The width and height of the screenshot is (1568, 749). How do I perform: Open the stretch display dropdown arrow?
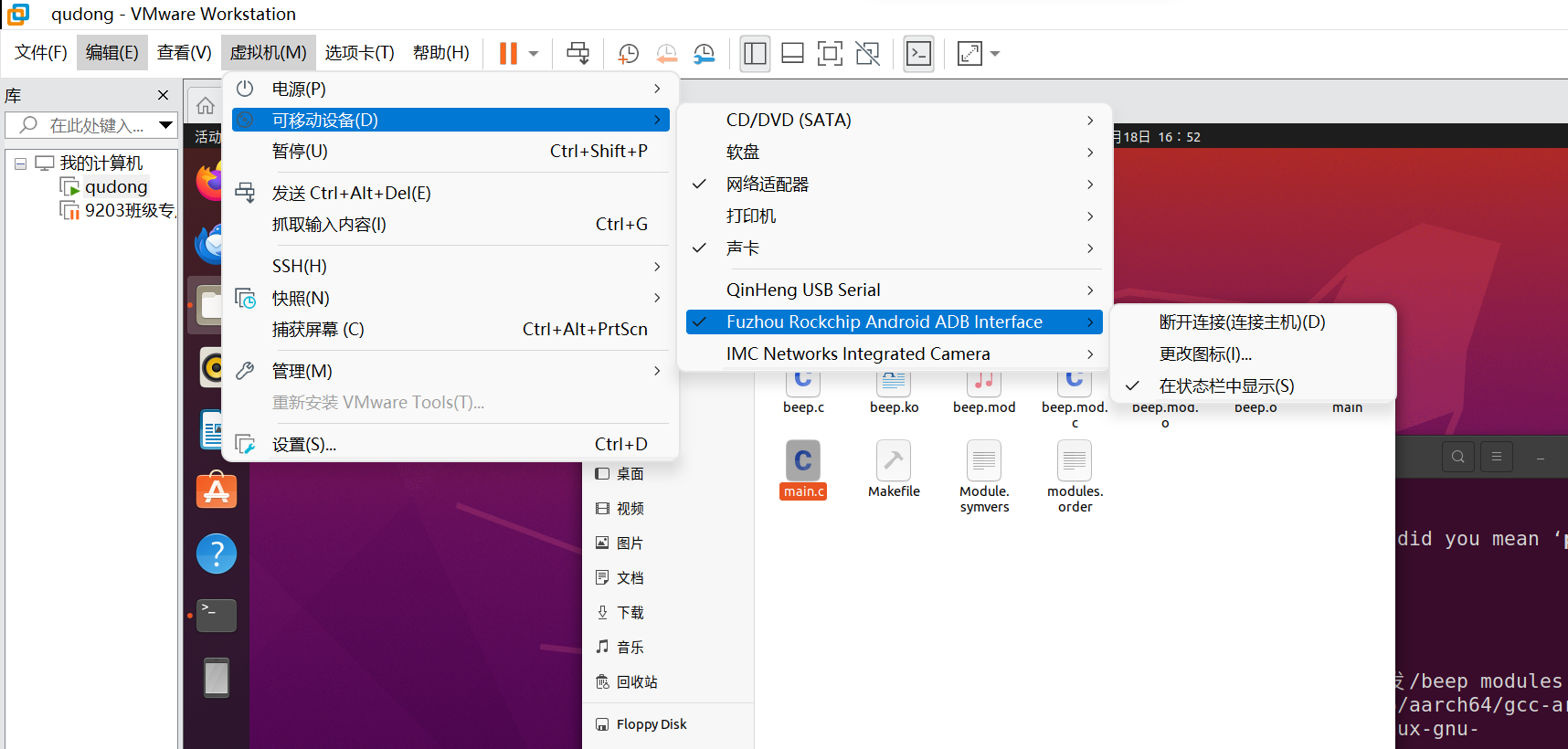point(995,54)
